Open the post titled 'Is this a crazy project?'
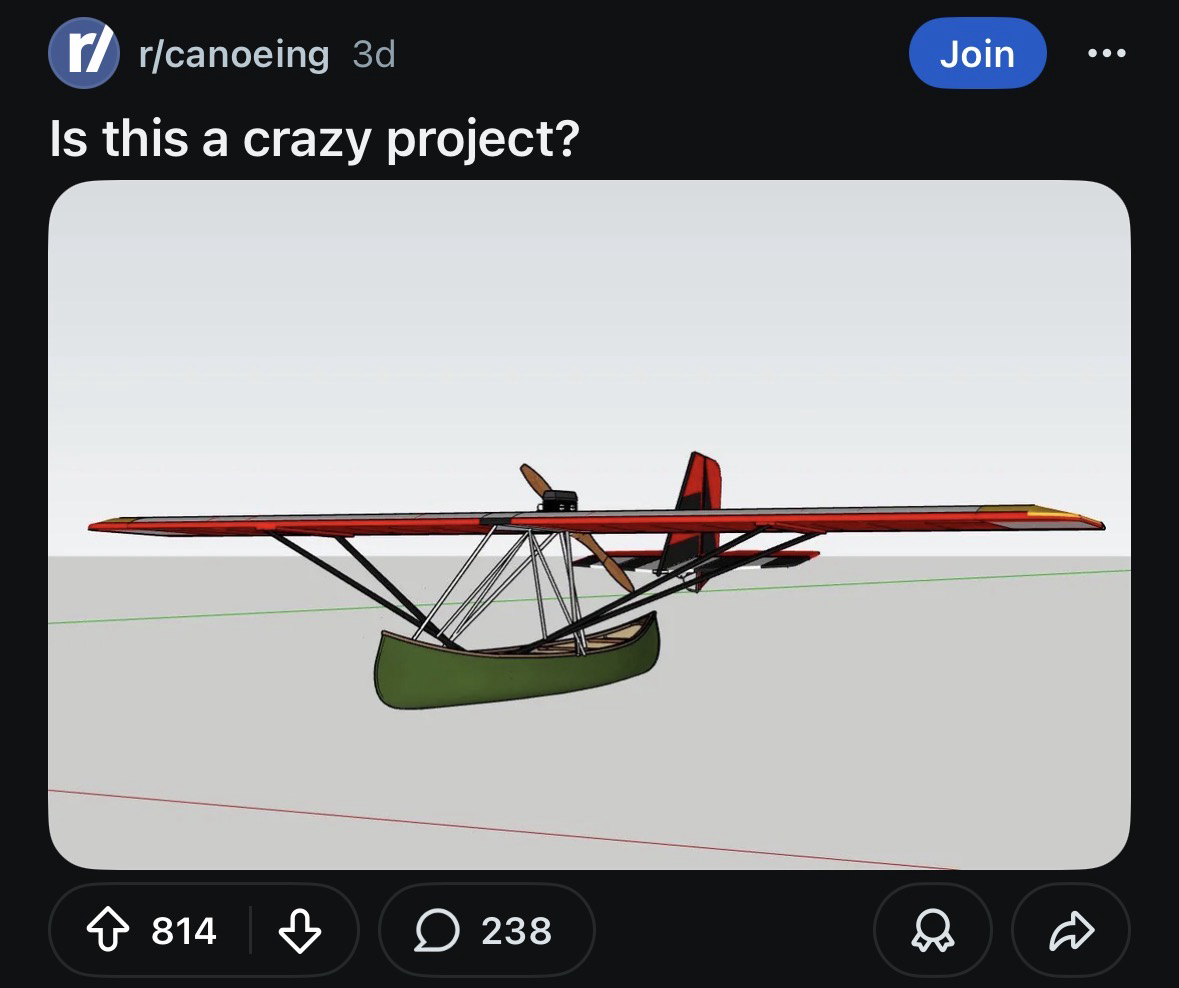This screenshot has width=1179, height=988. tap(314, 138)
